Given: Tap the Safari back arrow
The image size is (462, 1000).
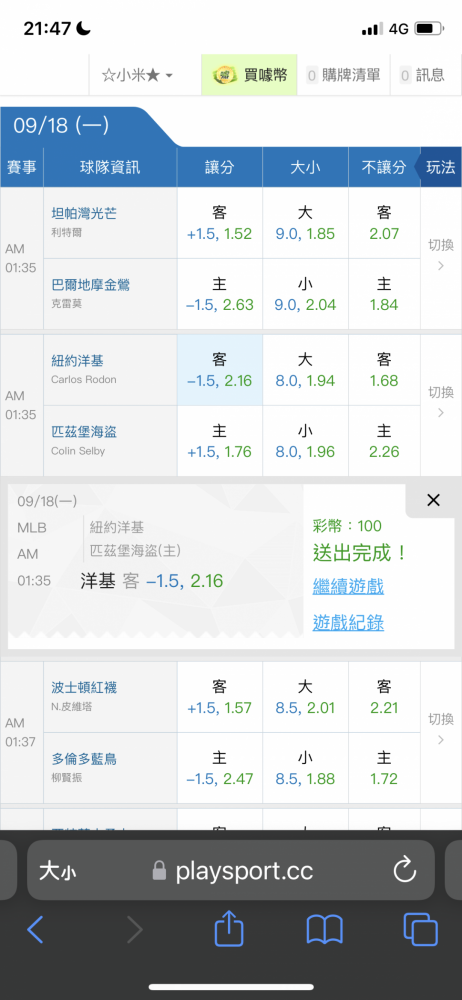Looking at the screenshot, I should click(x=36, y=930).
